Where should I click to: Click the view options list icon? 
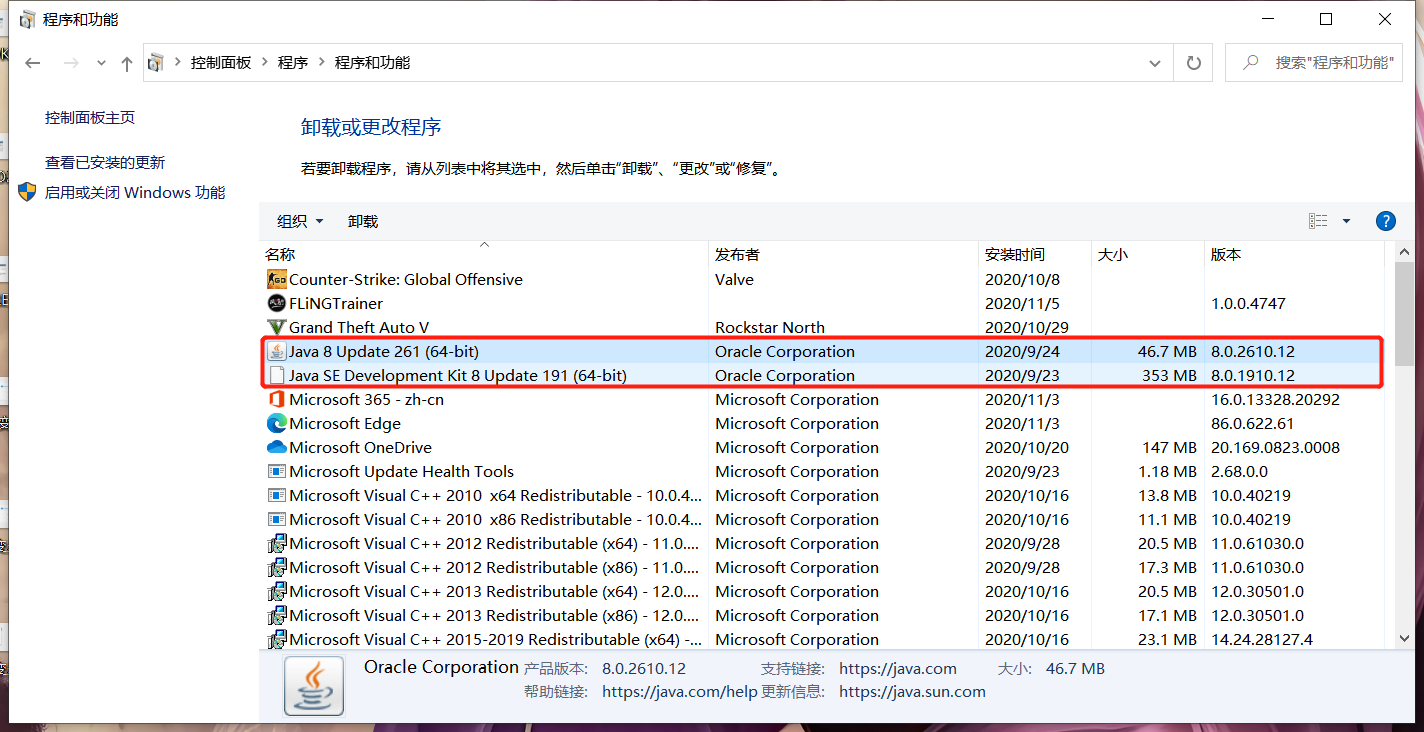click(1318, 221)
